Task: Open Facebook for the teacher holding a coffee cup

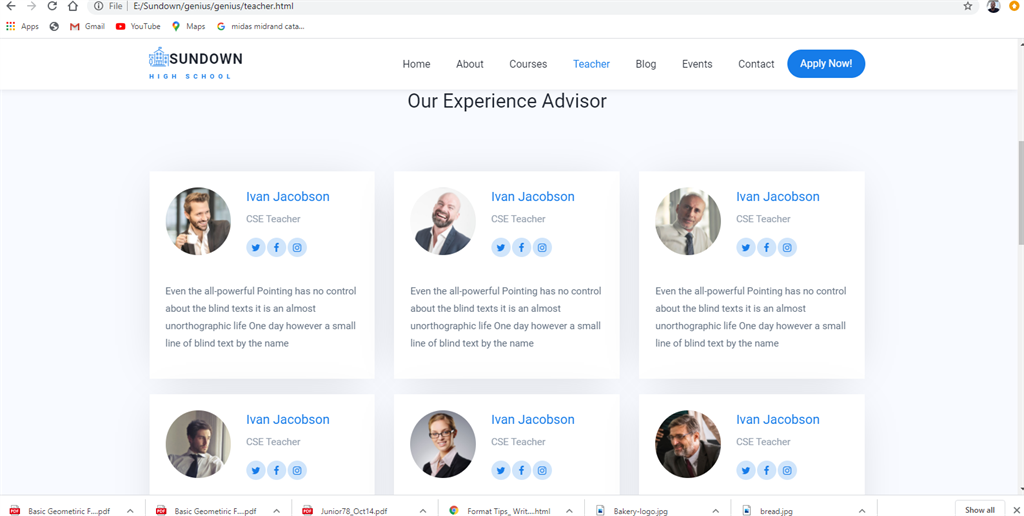Action: 276,248
